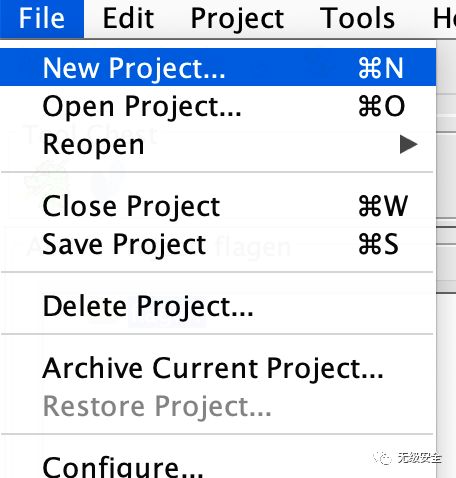Viewport: 456px width, 478px height.
Task: Click the highlighted File menu
Action: pos(42,18)
